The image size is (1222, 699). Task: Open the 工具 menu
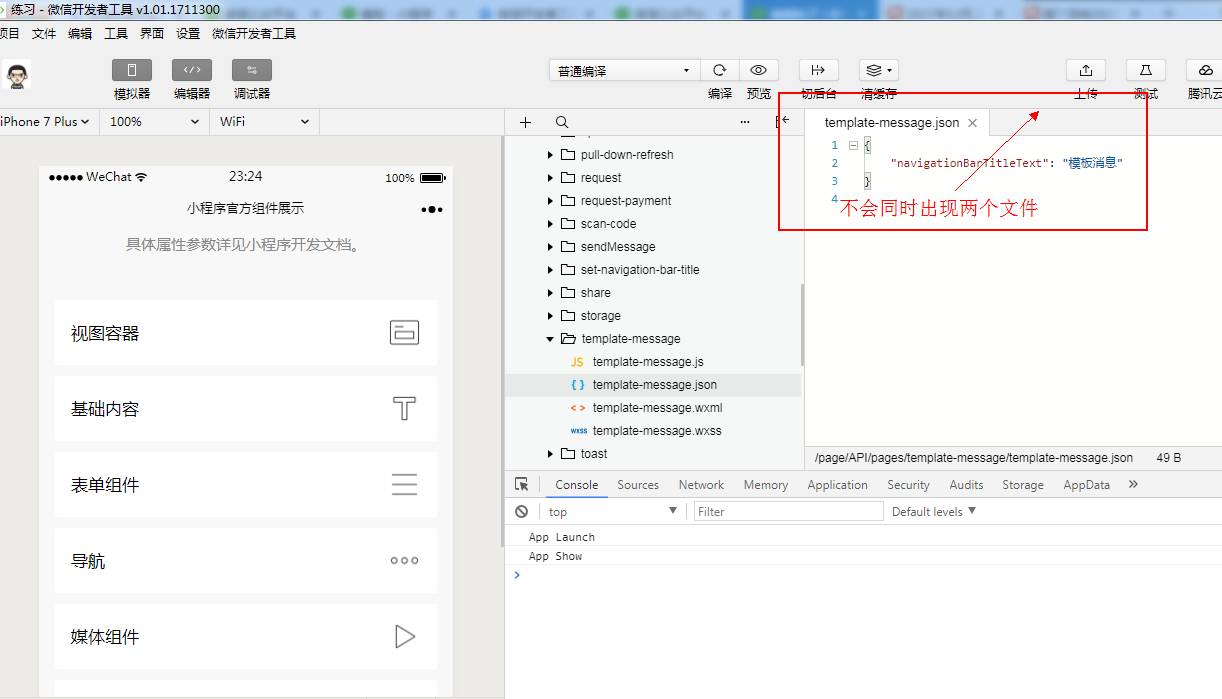(116, 33)
